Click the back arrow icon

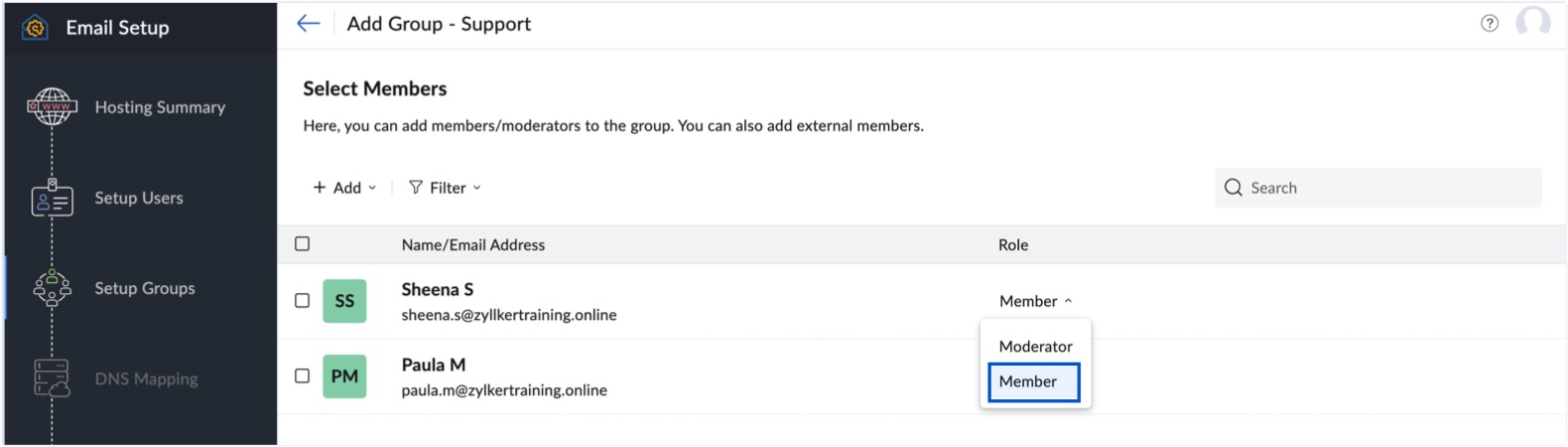(309, 24)
